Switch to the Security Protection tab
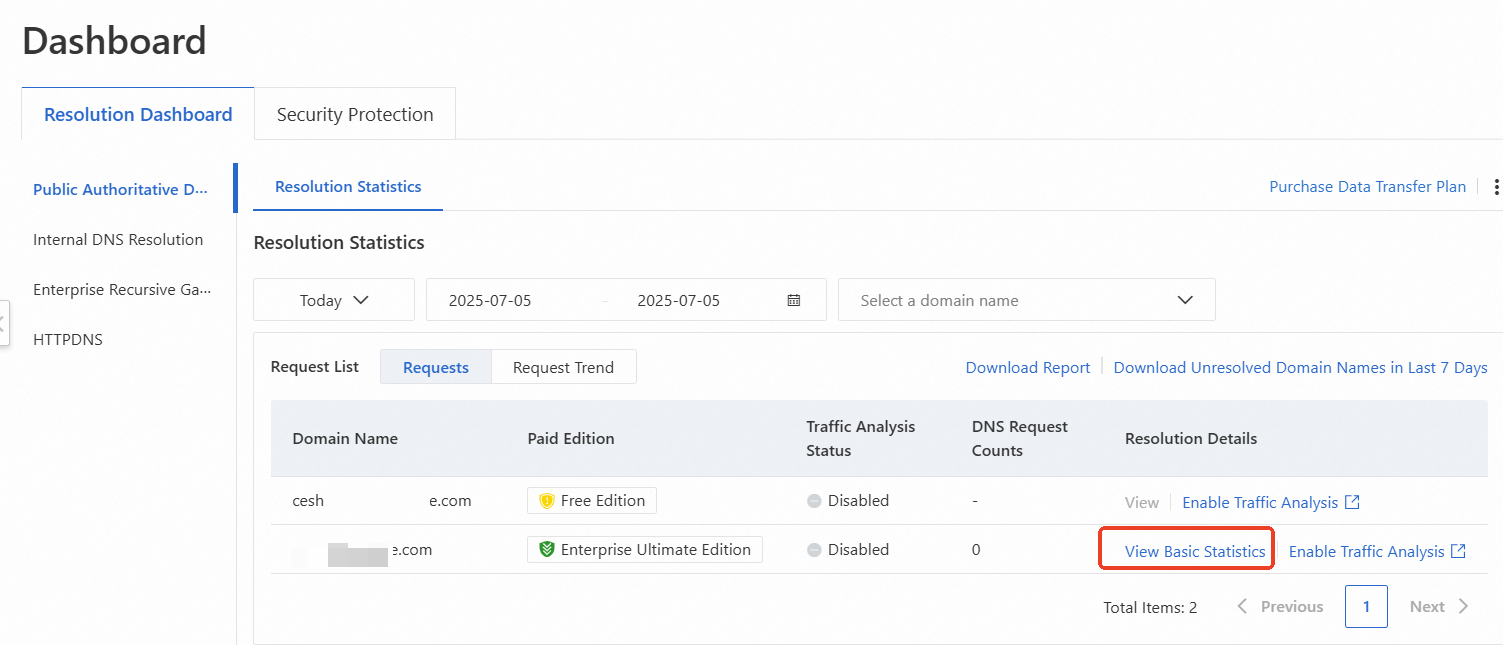This screenshot has width=1503, height=645. tap(354, 113)
